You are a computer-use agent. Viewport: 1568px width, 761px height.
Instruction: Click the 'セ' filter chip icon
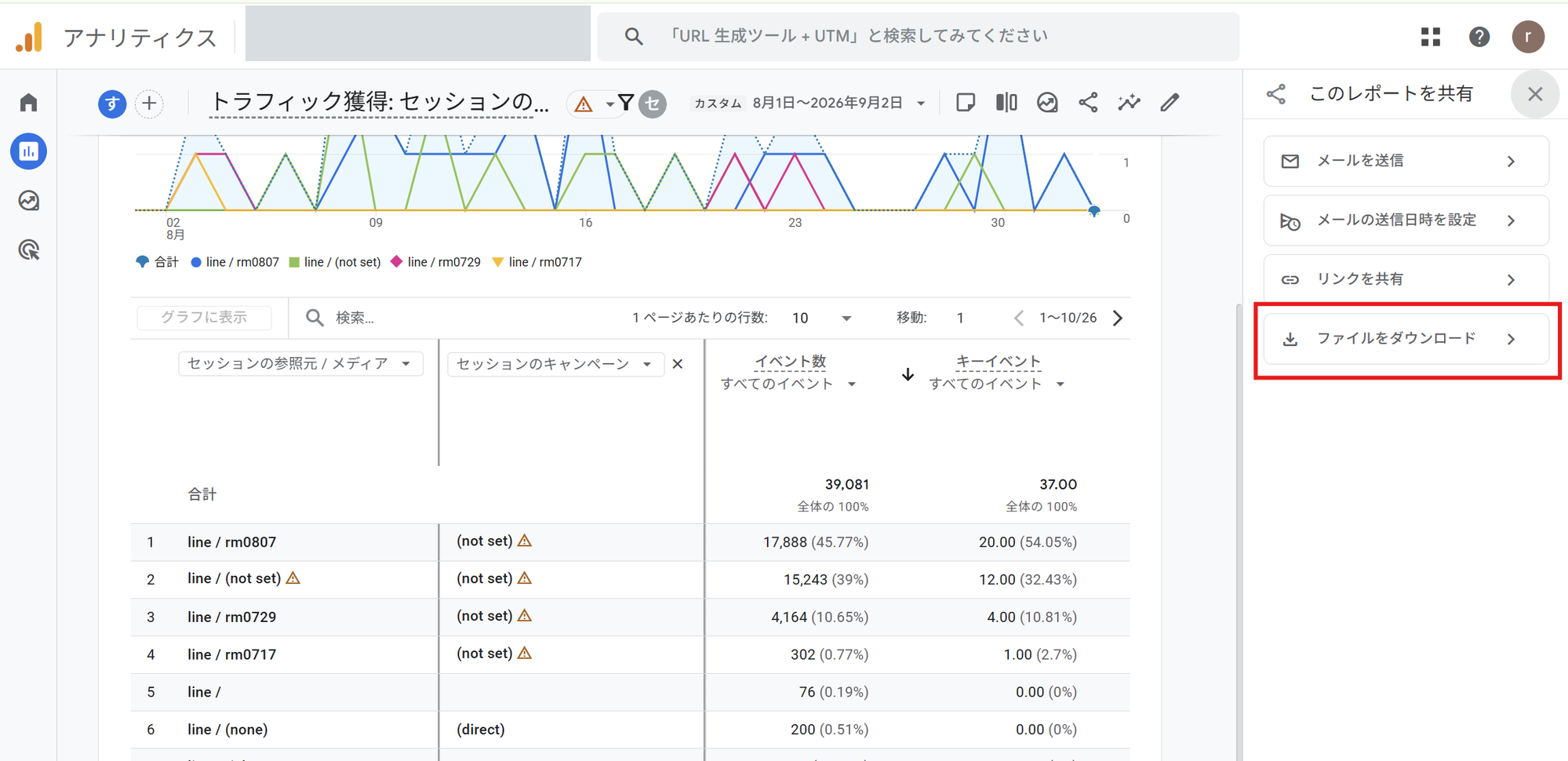(652, 104)
